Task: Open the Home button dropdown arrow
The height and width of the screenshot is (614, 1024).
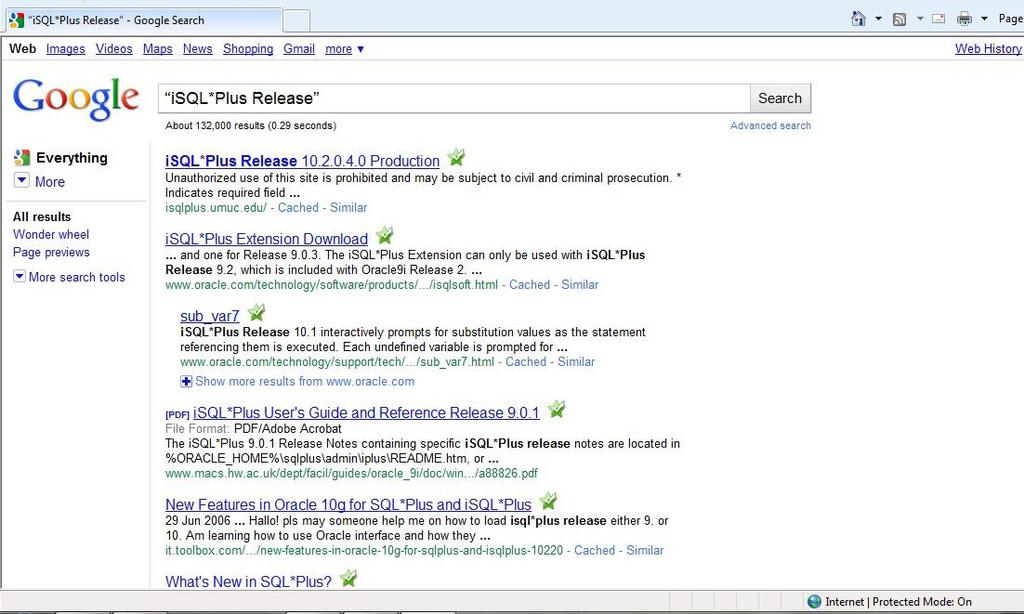Action: (x=878, y=18)
